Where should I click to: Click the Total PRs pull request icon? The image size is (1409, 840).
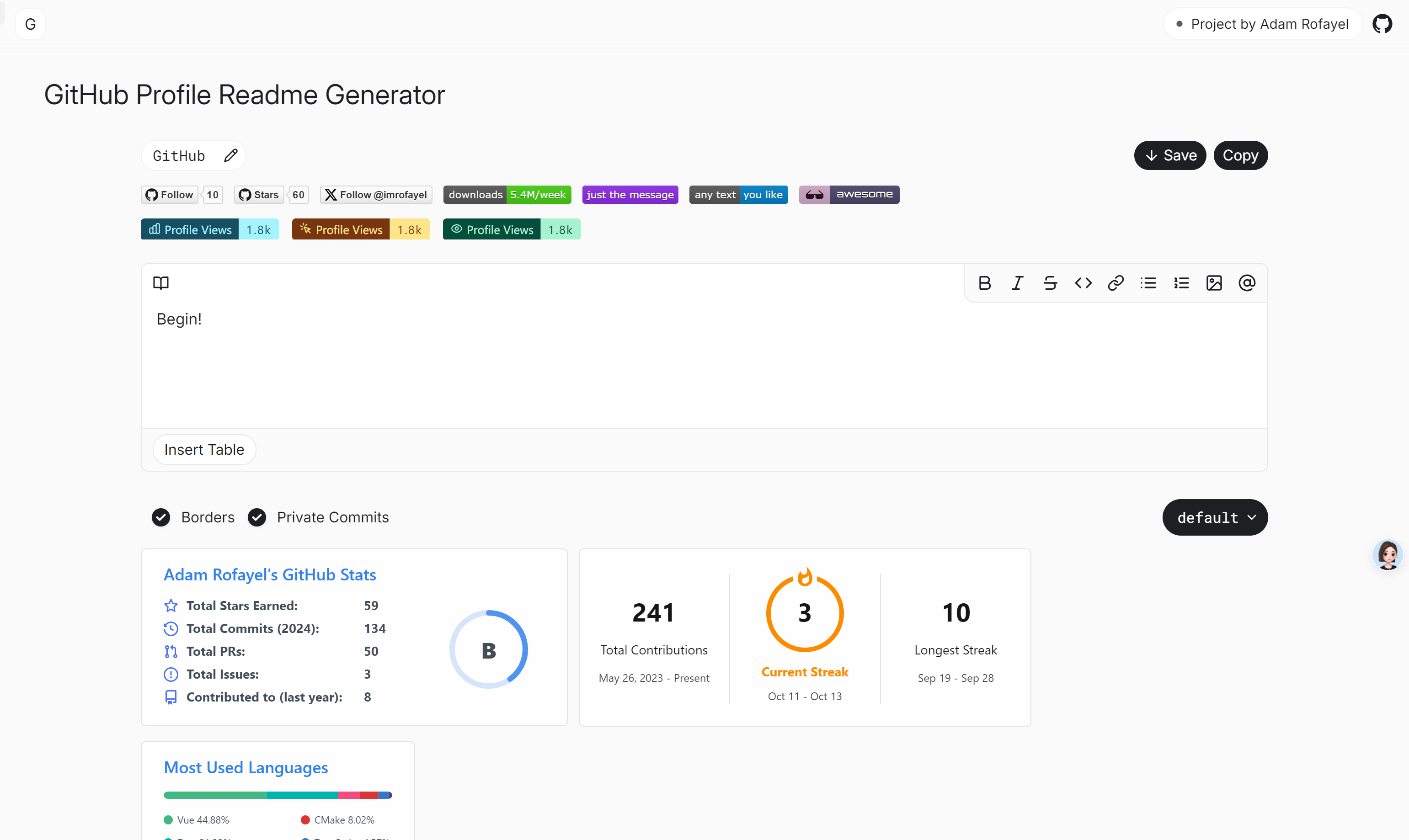click(x=171, y=652)
